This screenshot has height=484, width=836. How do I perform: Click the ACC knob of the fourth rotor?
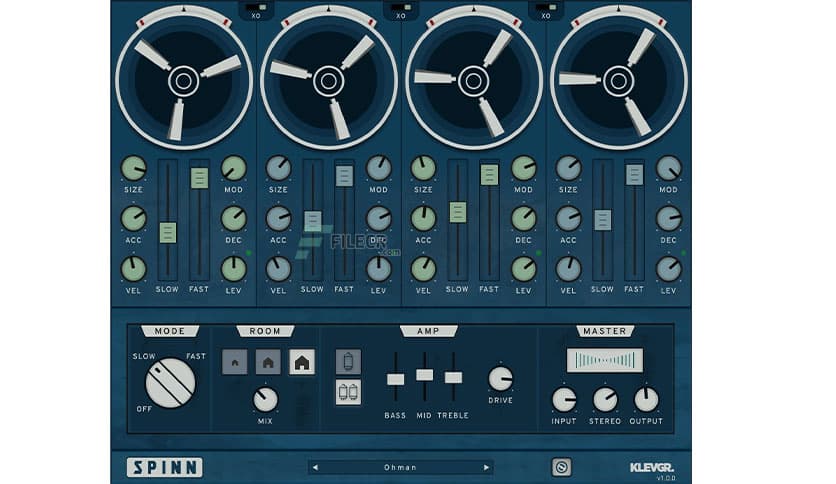pyautogui.click(x=568, y=219)
